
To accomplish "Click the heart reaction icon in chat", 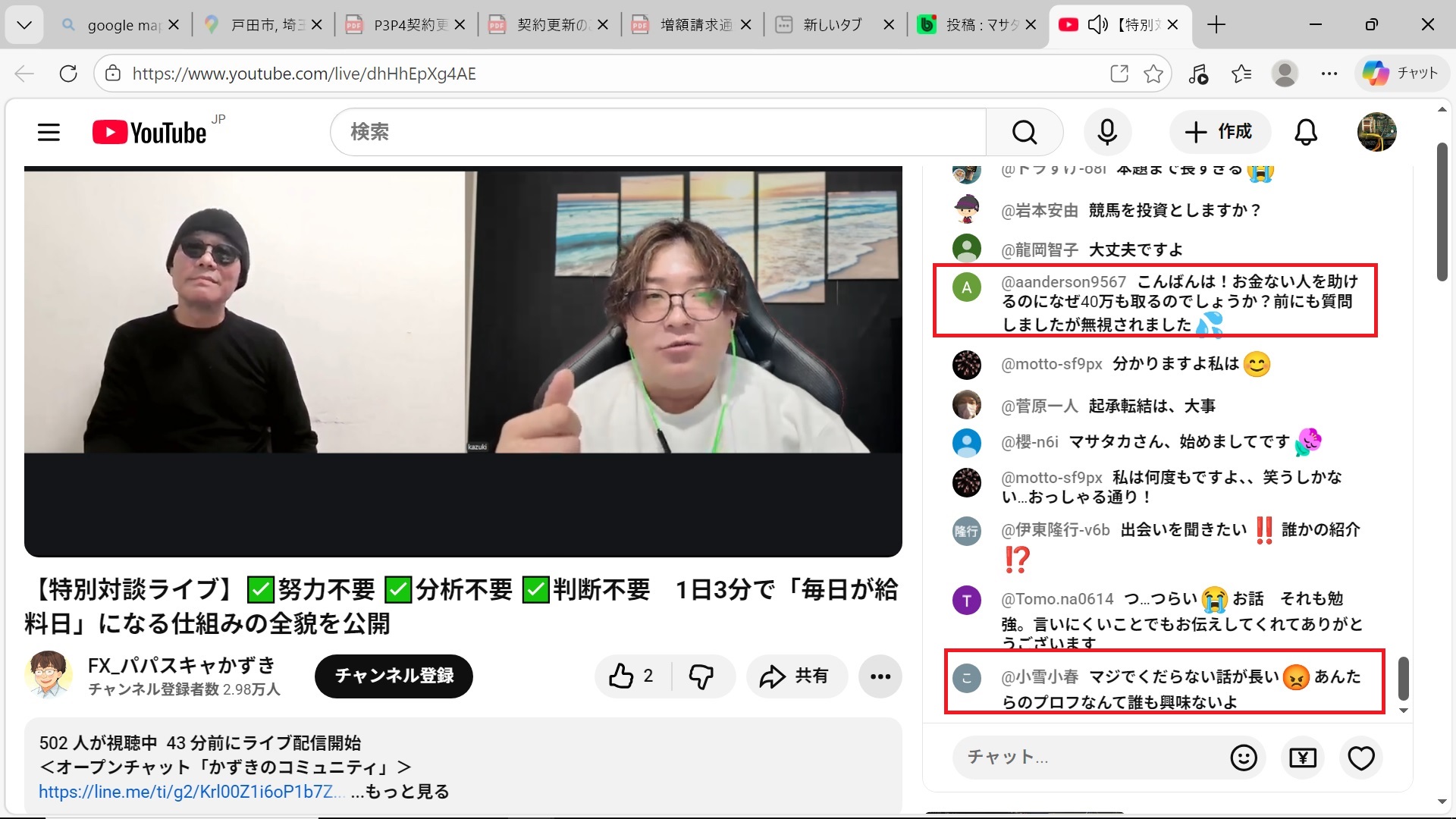I will pos(1360,758).
